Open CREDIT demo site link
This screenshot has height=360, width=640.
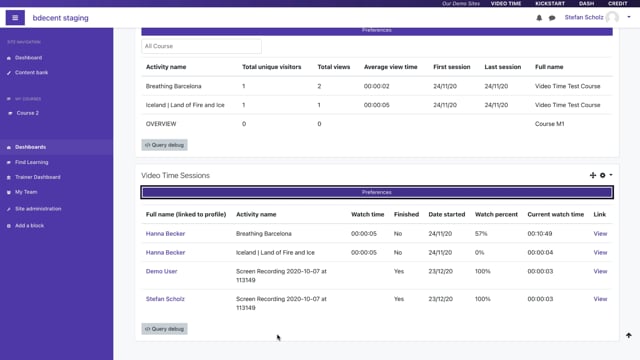(x=618, y=3)
